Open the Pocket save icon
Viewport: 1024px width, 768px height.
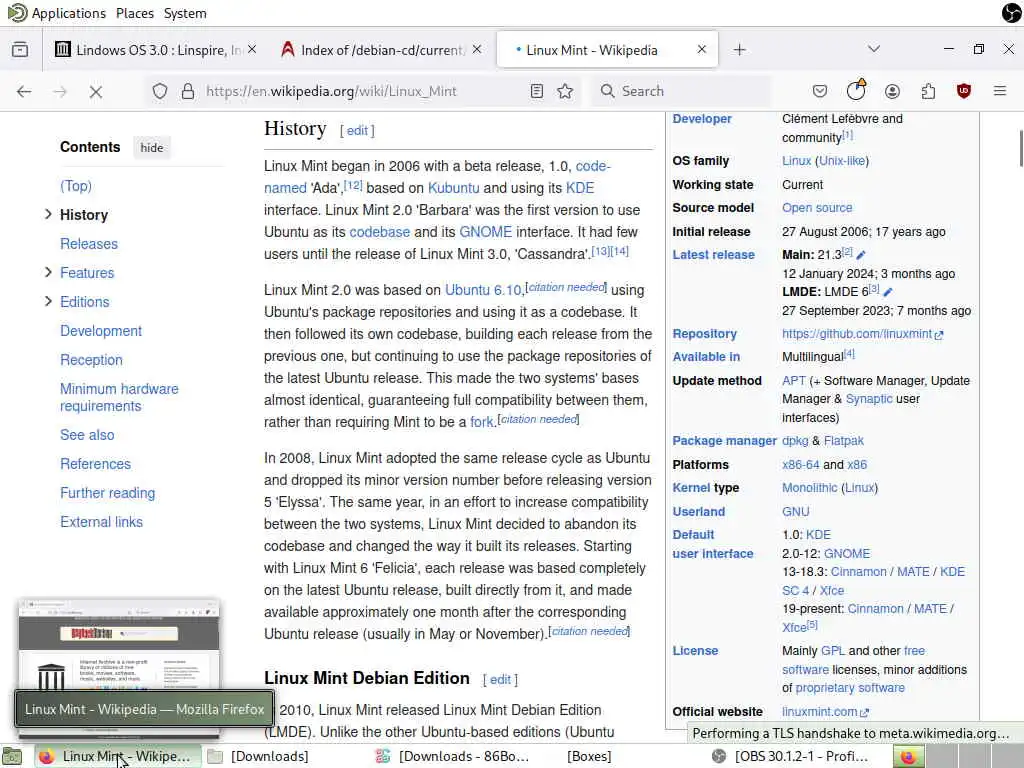tap(820, 91)
